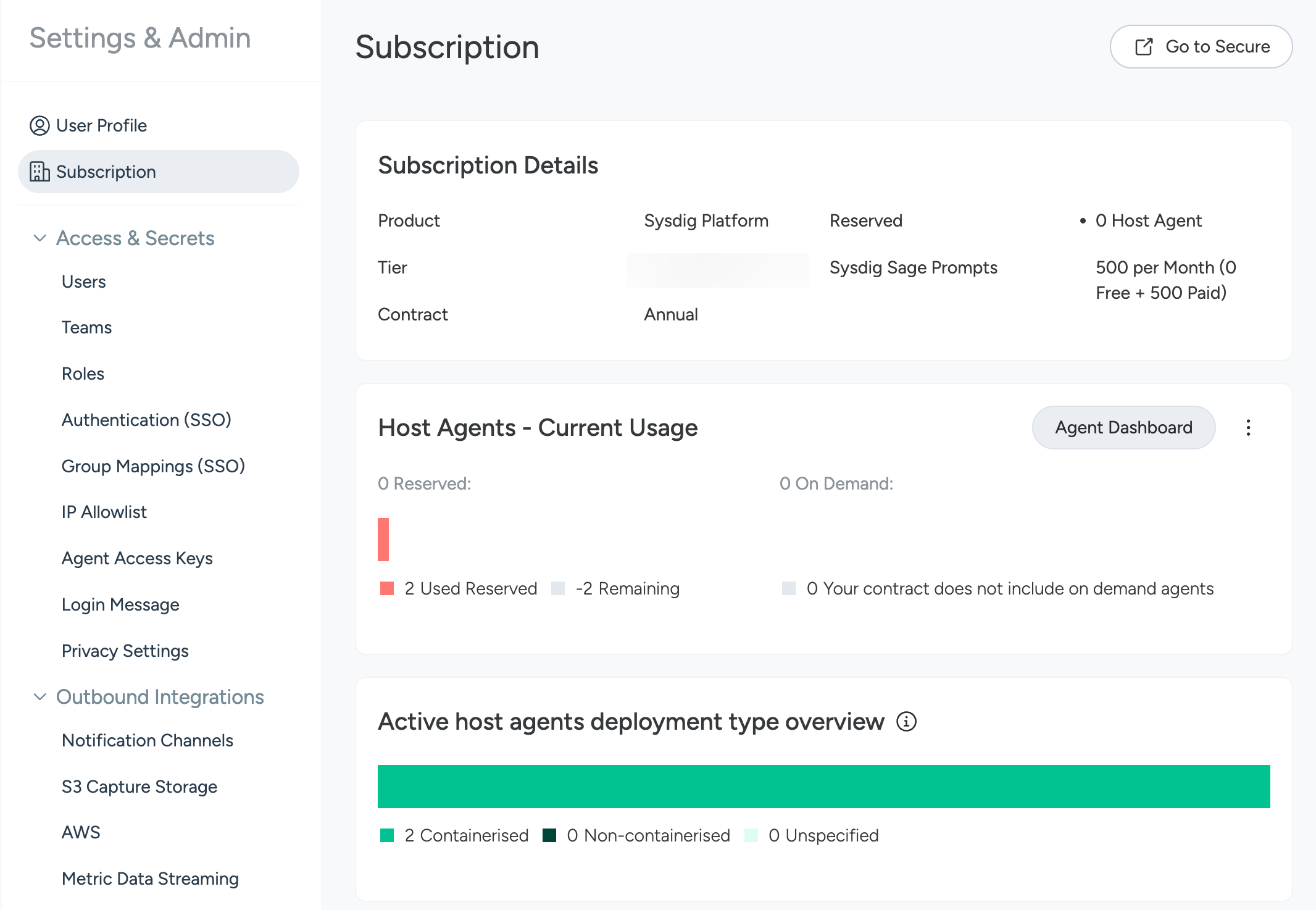Click the Go to Secure button
1316x910 pixels.
click(x=1201, y=47)
